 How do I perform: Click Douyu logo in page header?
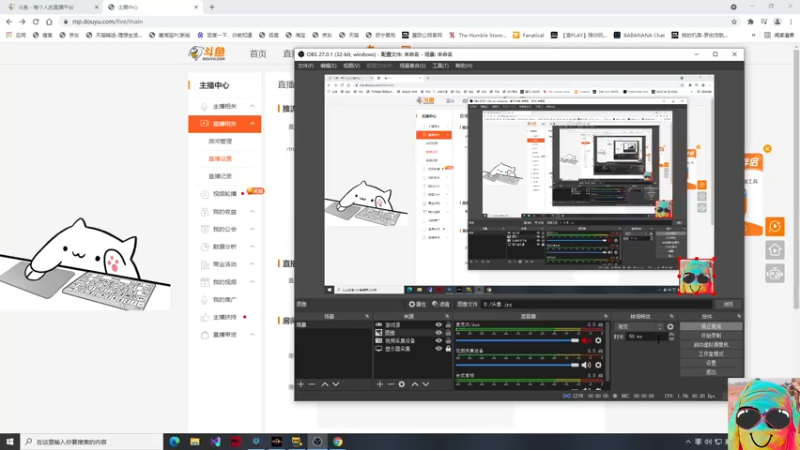(x=207, y=53)
